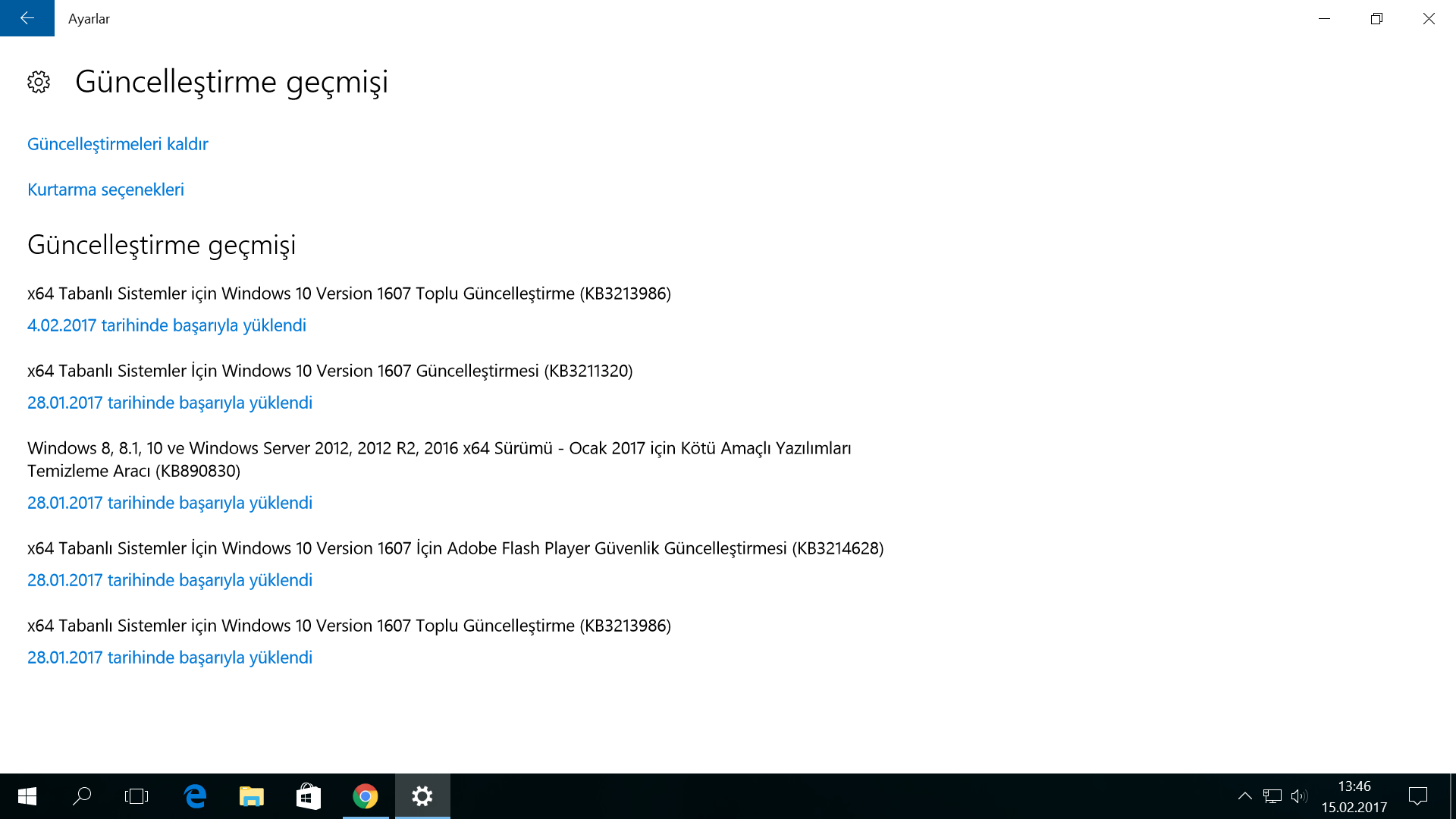Open the network status tray icon
This screenshot has width=1456, height=819.
pyautogui.click(x=1272, y=796)
